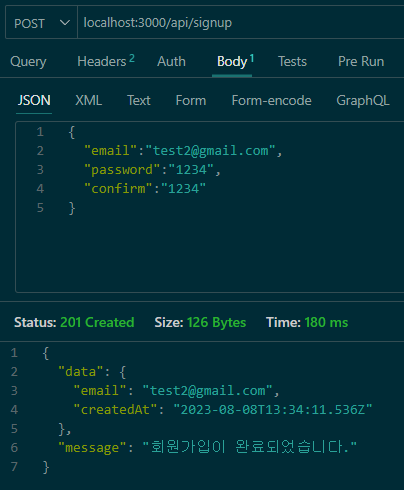Select the JSON body type
This screenshot has height=490, width=404.
34,101
